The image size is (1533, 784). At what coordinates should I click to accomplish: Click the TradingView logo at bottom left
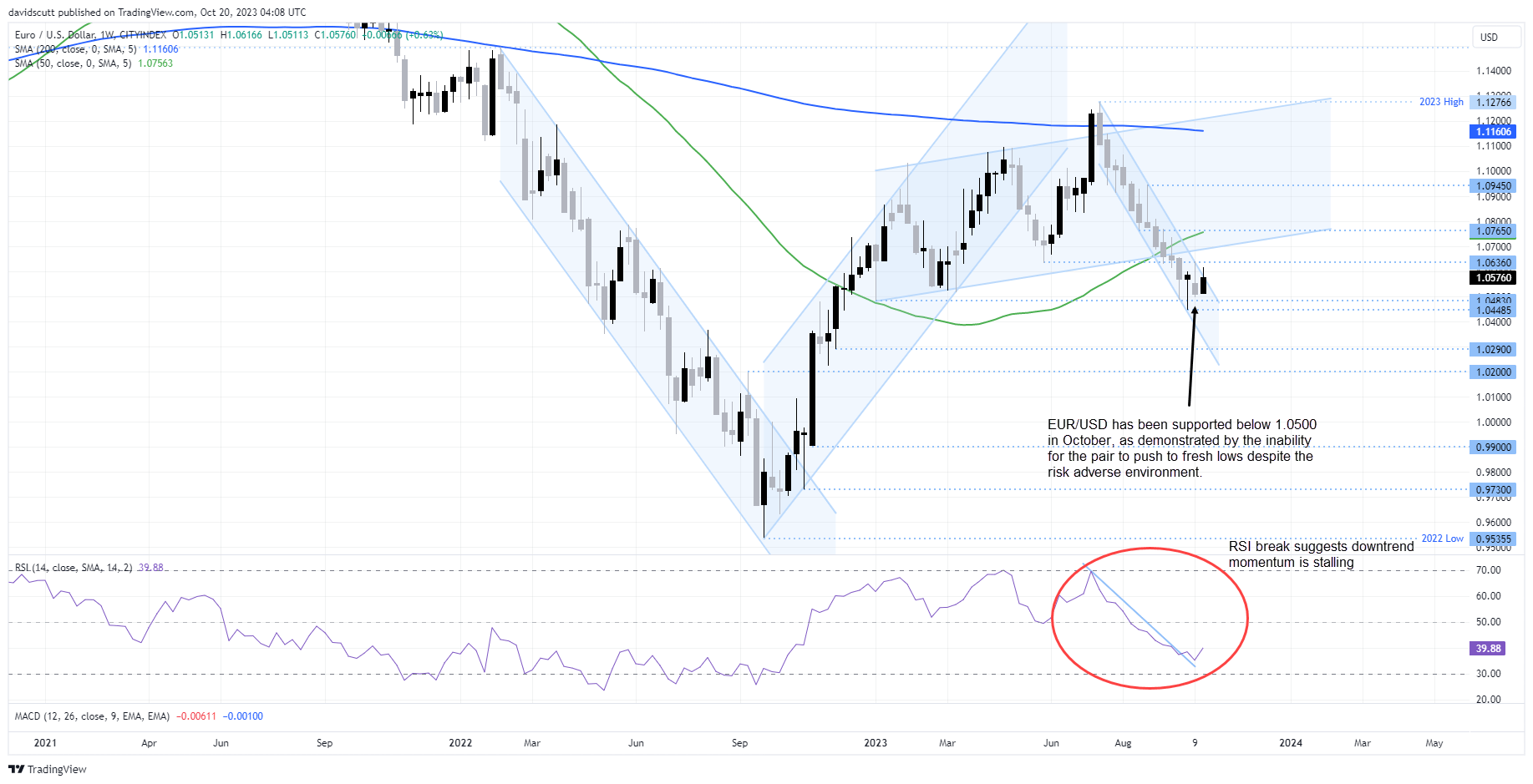(x=48, y=769)
